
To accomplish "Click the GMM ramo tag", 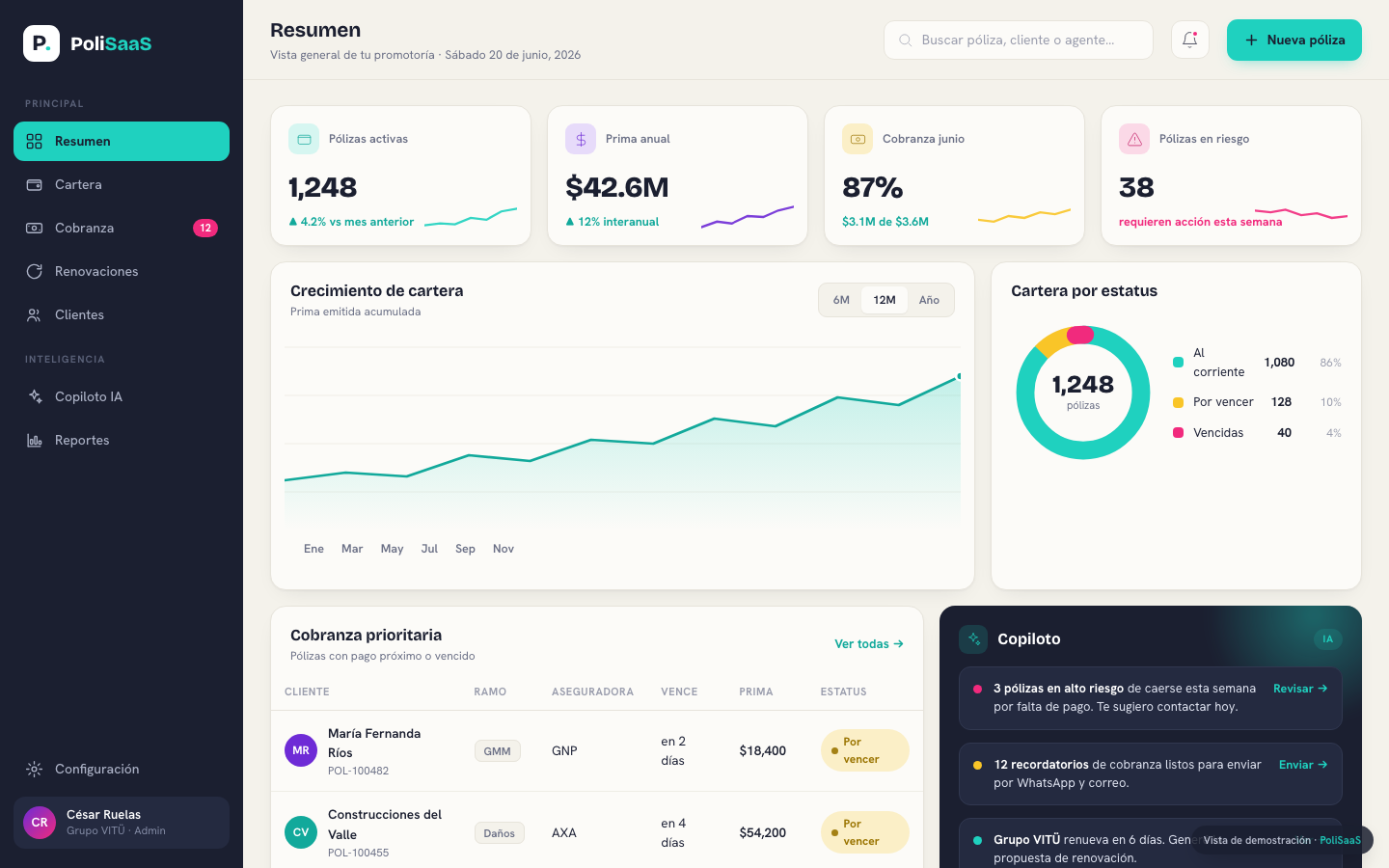I will [498, 750].
